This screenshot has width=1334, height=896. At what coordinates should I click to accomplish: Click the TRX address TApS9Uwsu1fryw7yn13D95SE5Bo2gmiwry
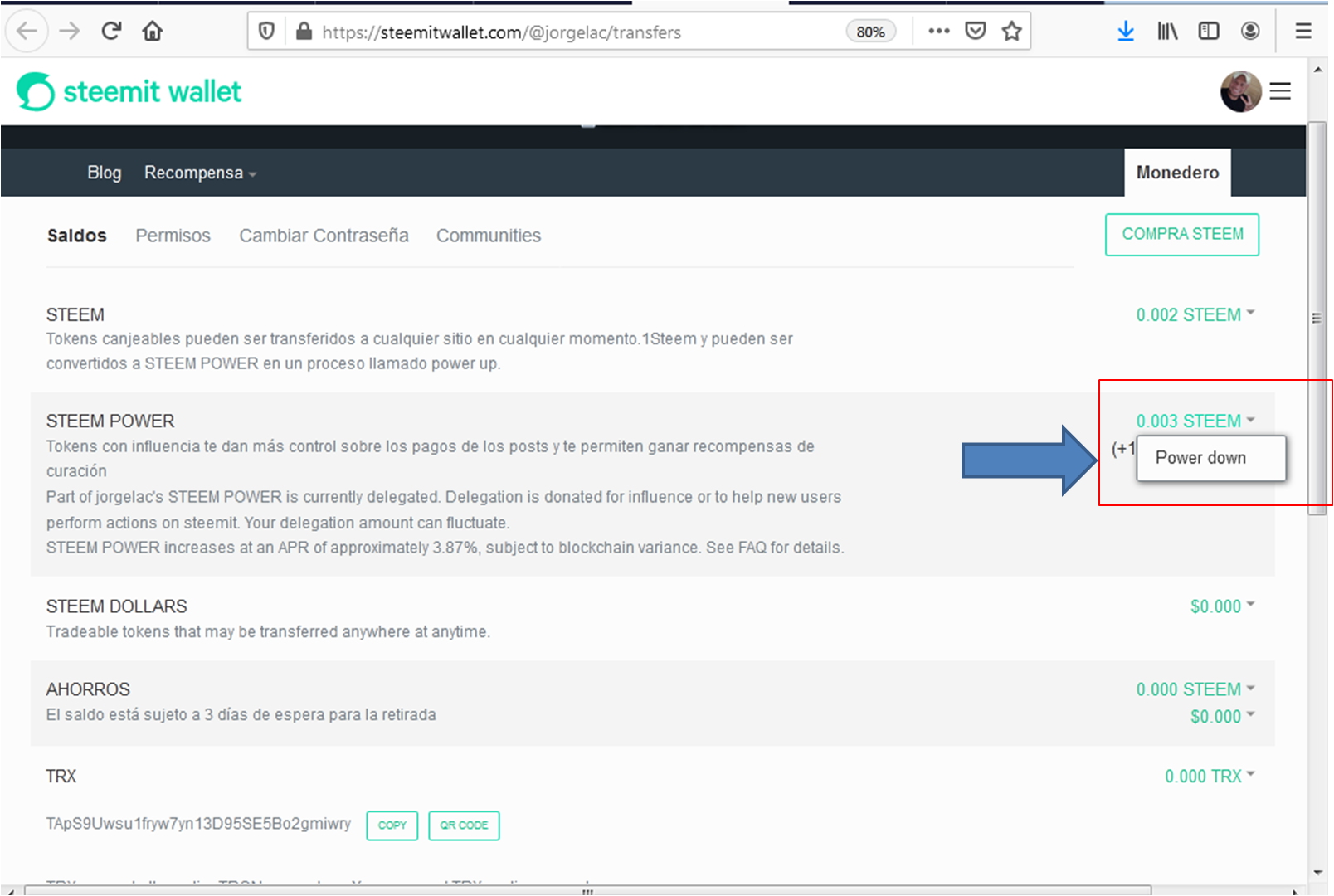click(x=198, y=824)
